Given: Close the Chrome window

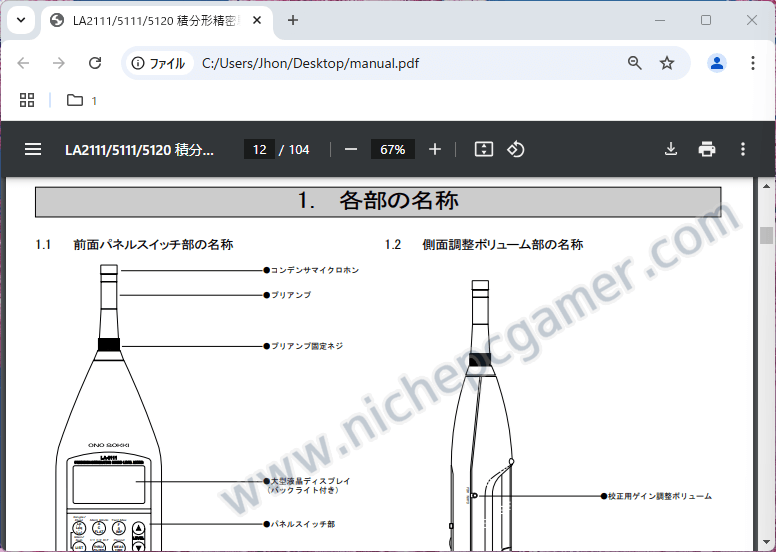Looking at the screenshot, I should [x=751, y=20].
